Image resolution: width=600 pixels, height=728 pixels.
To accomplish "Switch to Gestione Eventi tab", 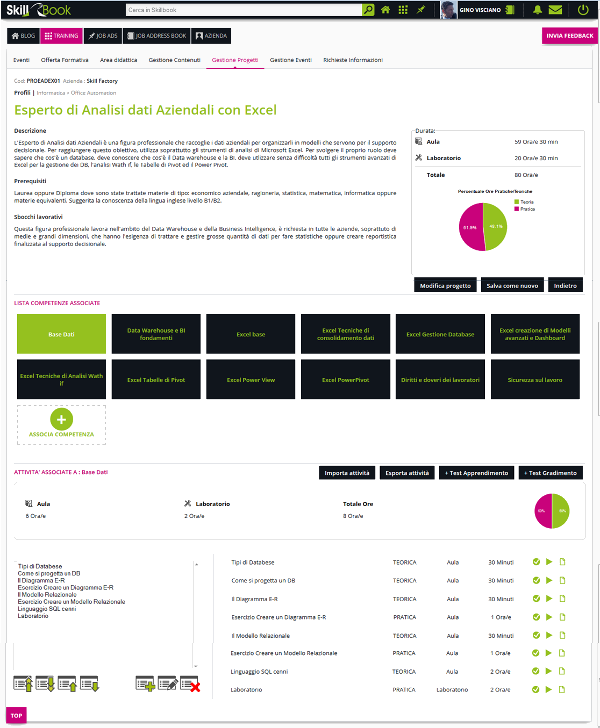I will (290, 60).
